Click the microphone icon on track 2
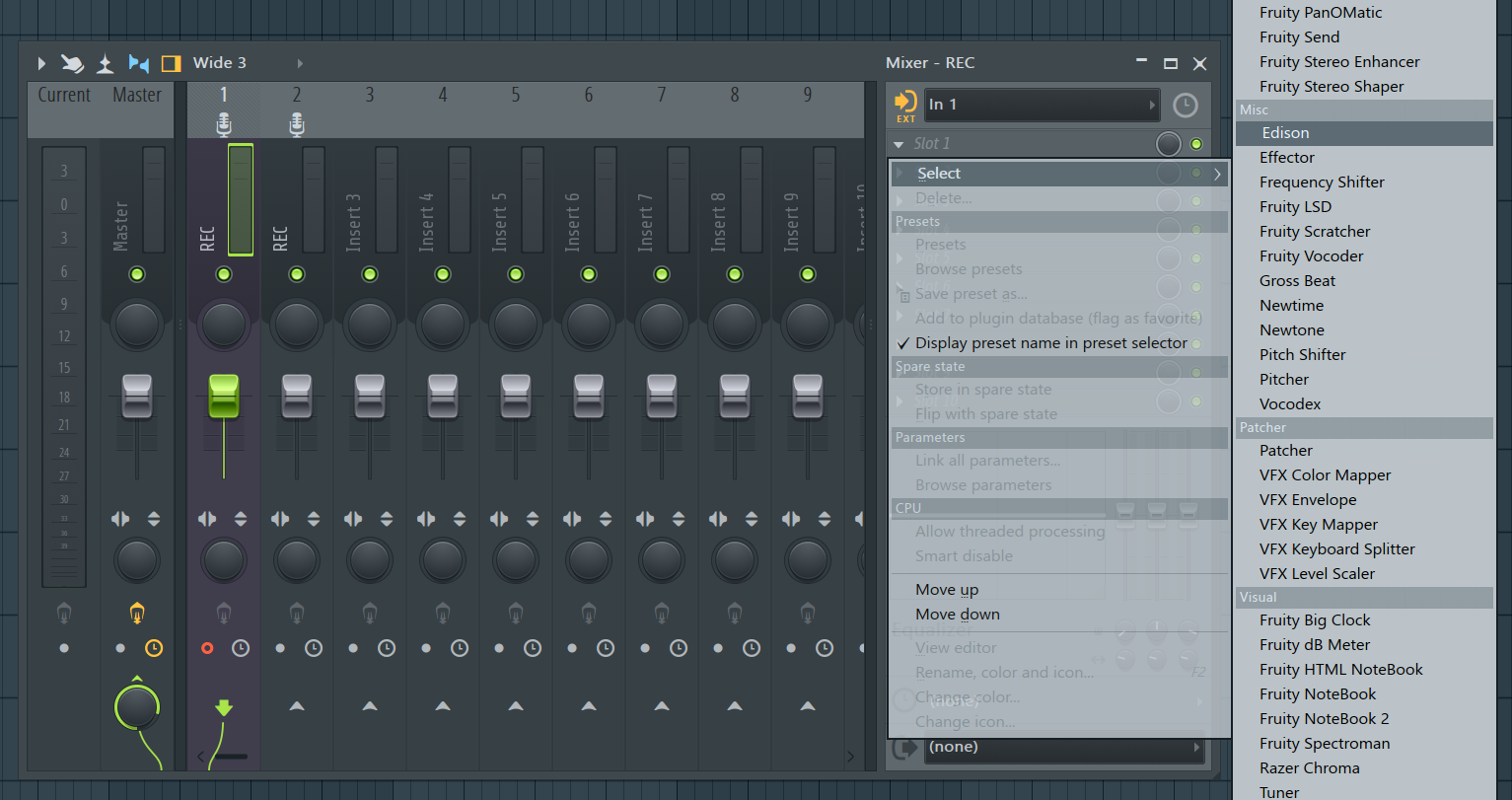This screenshot has width=1512, height=800. pos(297,124)
